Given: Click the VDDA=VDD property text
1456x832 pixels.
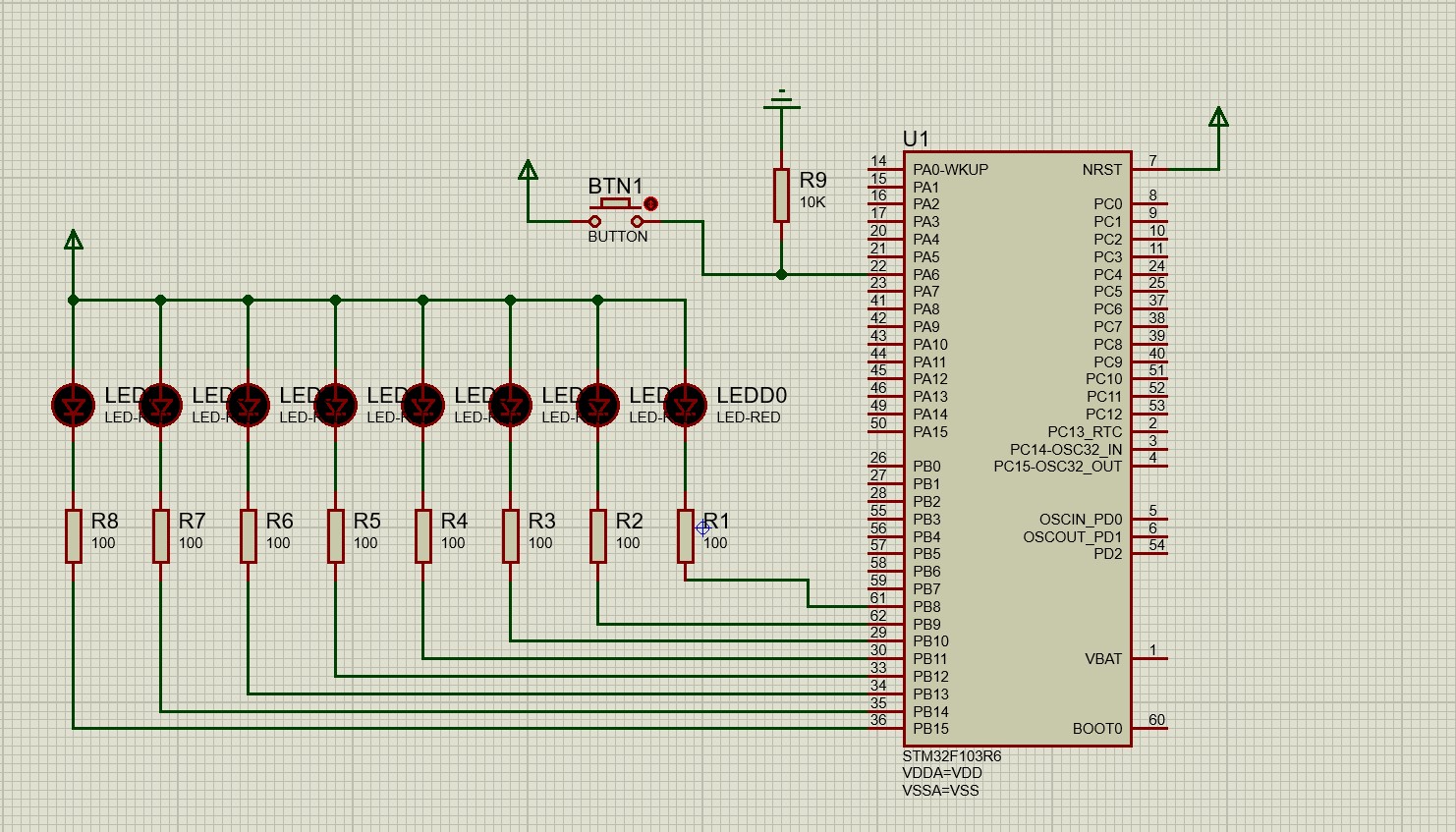Looking at the screenshot, I should [x=942, y=773].
